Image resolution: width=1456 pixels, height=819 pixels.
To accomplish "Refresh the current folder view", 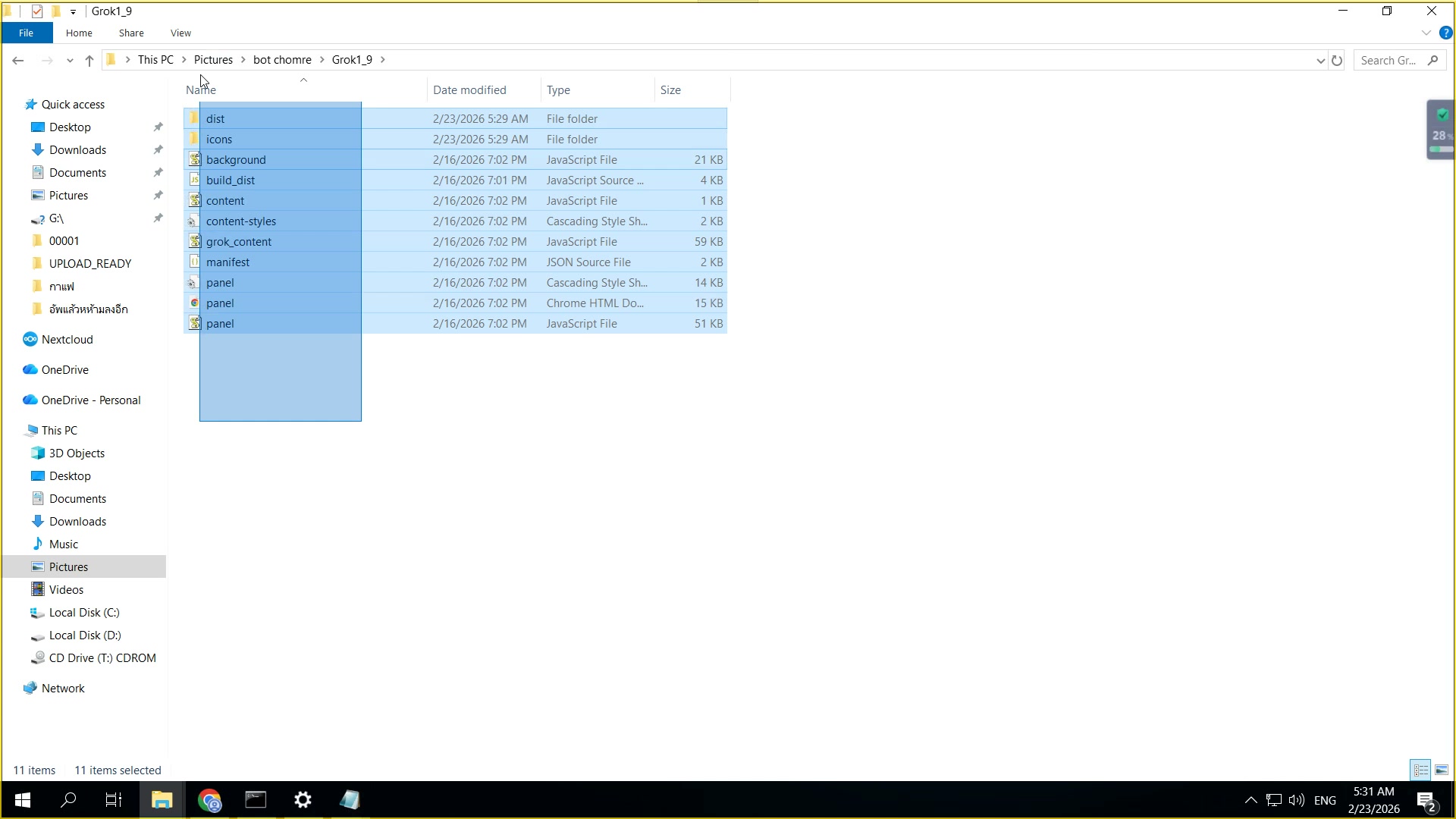I will click(1337, 61).
